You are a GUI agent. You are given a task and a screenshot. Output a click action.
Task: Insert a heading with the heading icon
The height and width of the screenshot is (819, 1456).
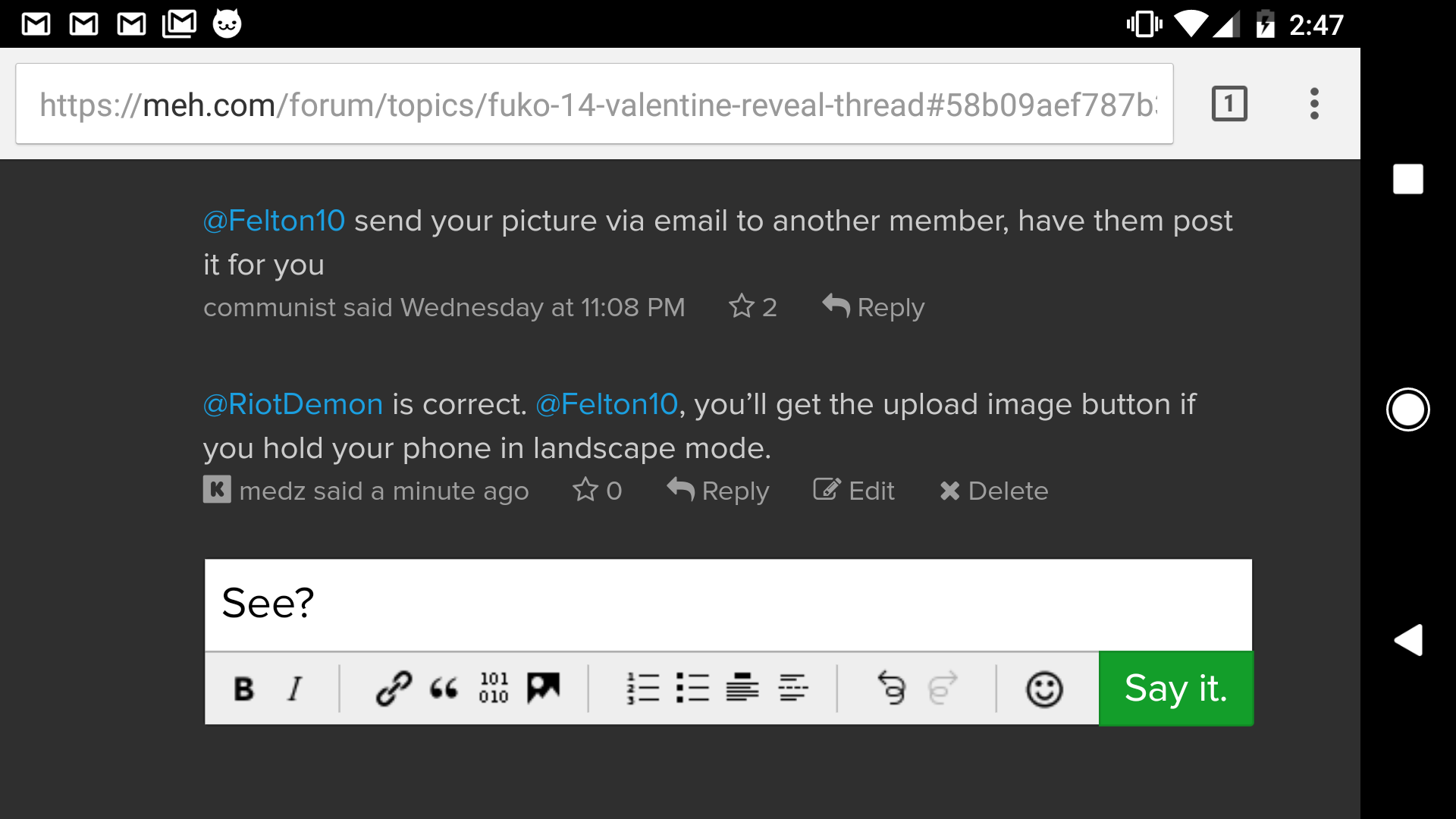tap(742, 689)
